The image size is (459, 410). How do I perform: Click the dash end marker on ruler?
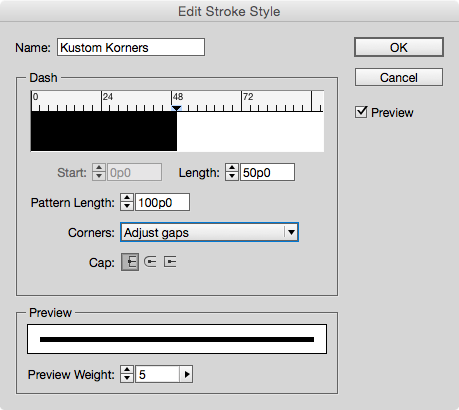pos(176,108)
